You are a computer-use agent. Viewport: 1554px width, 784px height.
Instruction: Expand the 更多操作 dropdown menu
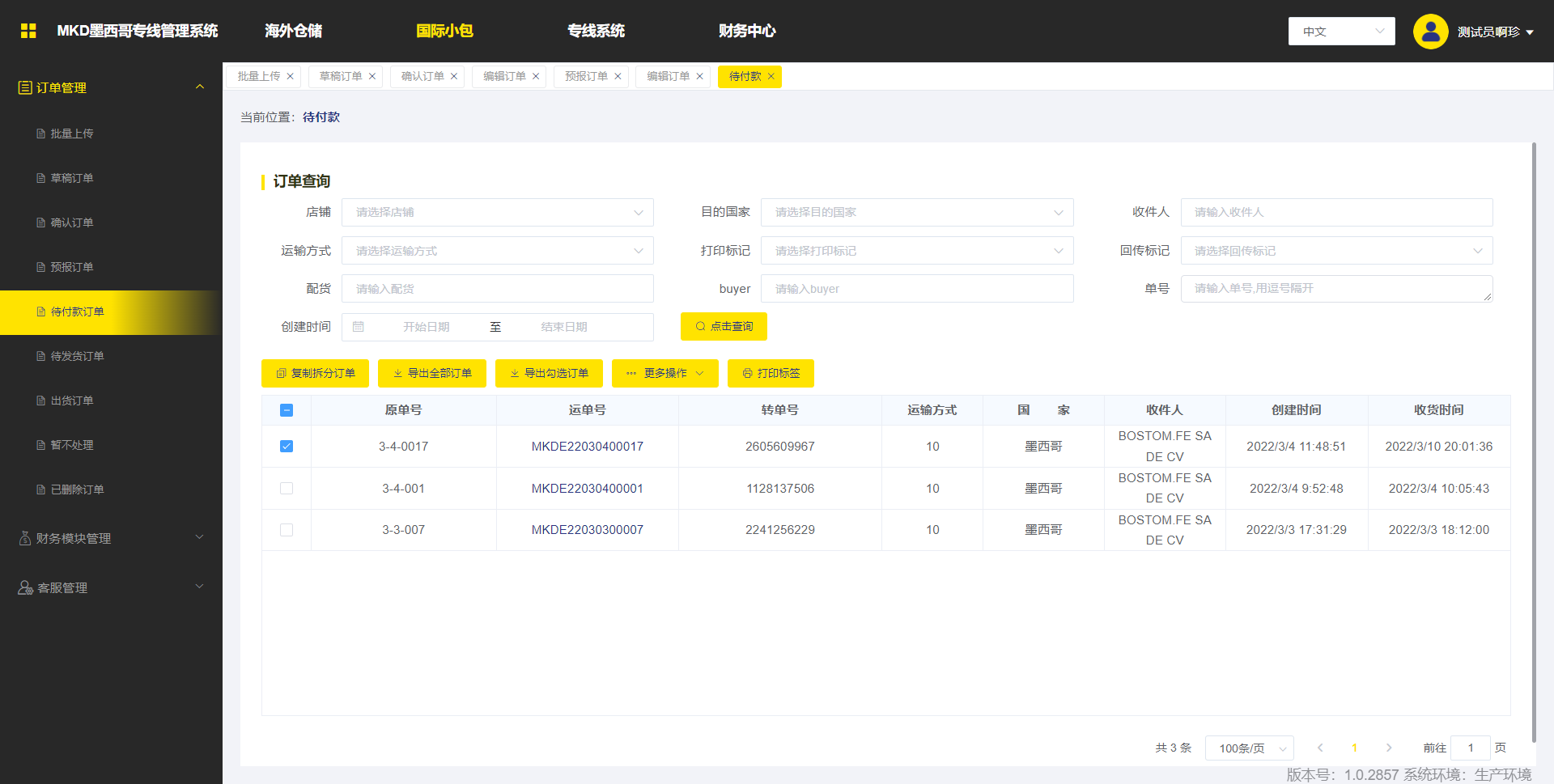[664, 373]
